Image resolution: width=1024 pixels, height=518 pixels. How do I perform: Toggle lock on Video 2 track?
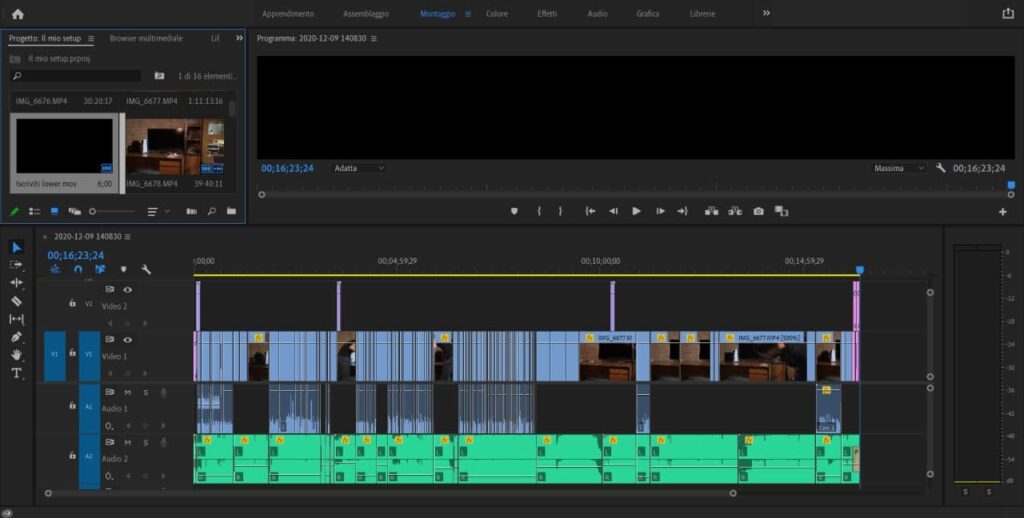coord(72,303)
